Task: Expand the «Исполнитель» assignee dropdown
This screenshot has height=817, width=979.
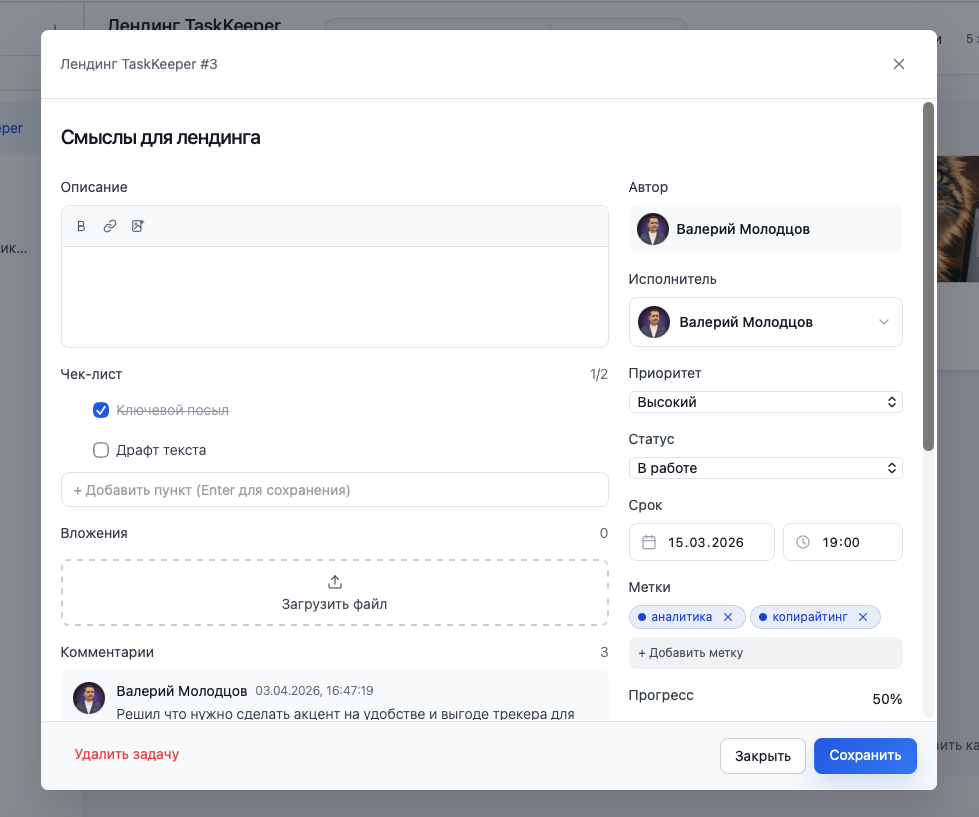Action: [883, 322]
